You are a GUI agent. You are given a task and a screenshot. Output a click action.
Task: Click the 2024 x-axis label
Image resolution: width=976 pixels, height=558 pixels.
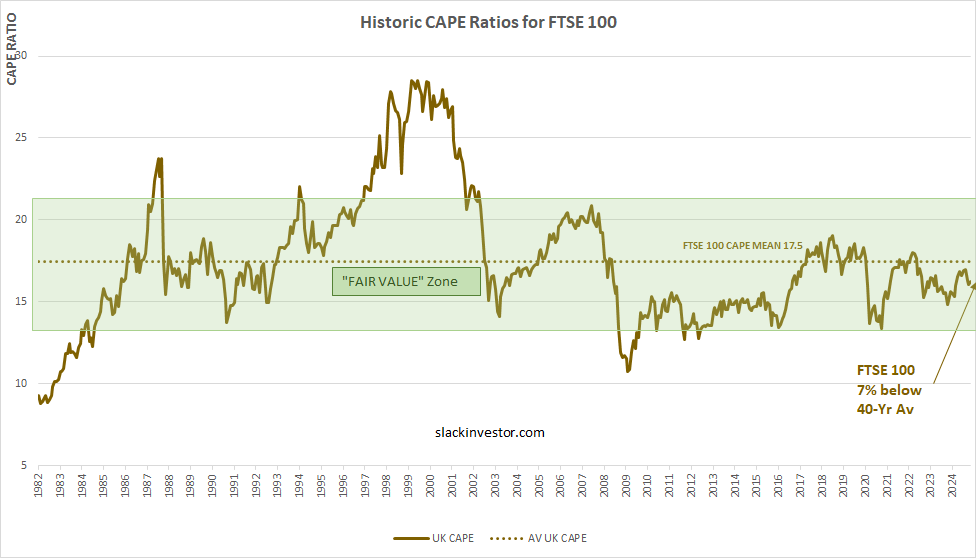952,486
